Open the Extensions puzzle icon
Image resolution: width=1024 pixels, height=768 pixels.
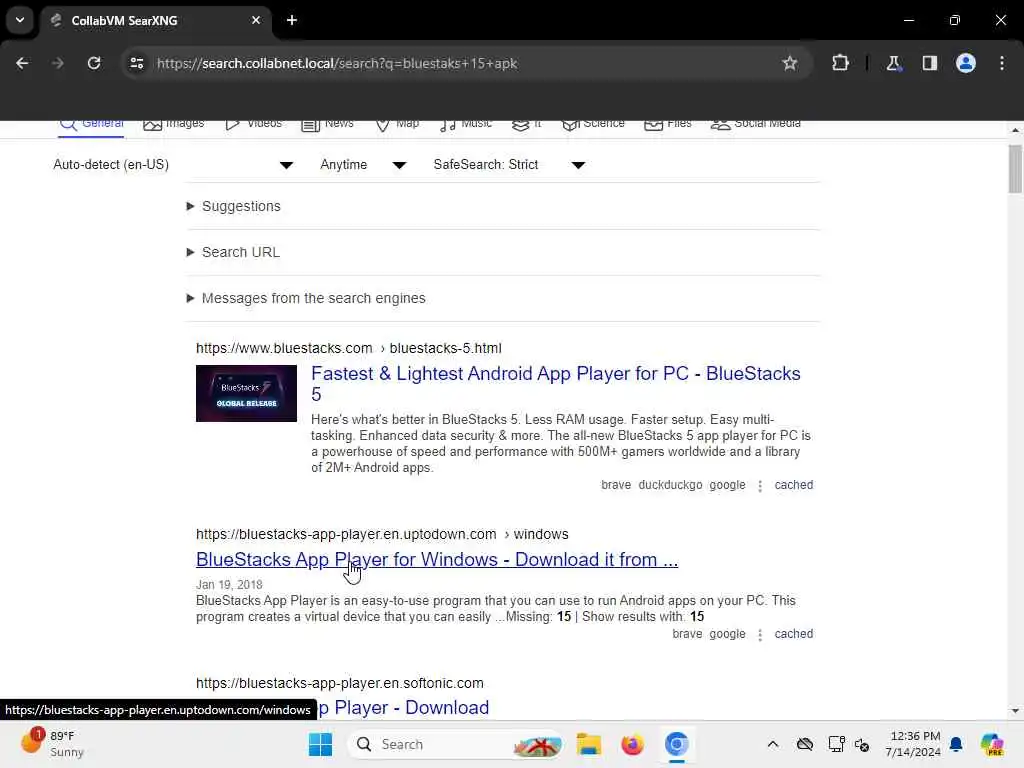pos(840,63)
